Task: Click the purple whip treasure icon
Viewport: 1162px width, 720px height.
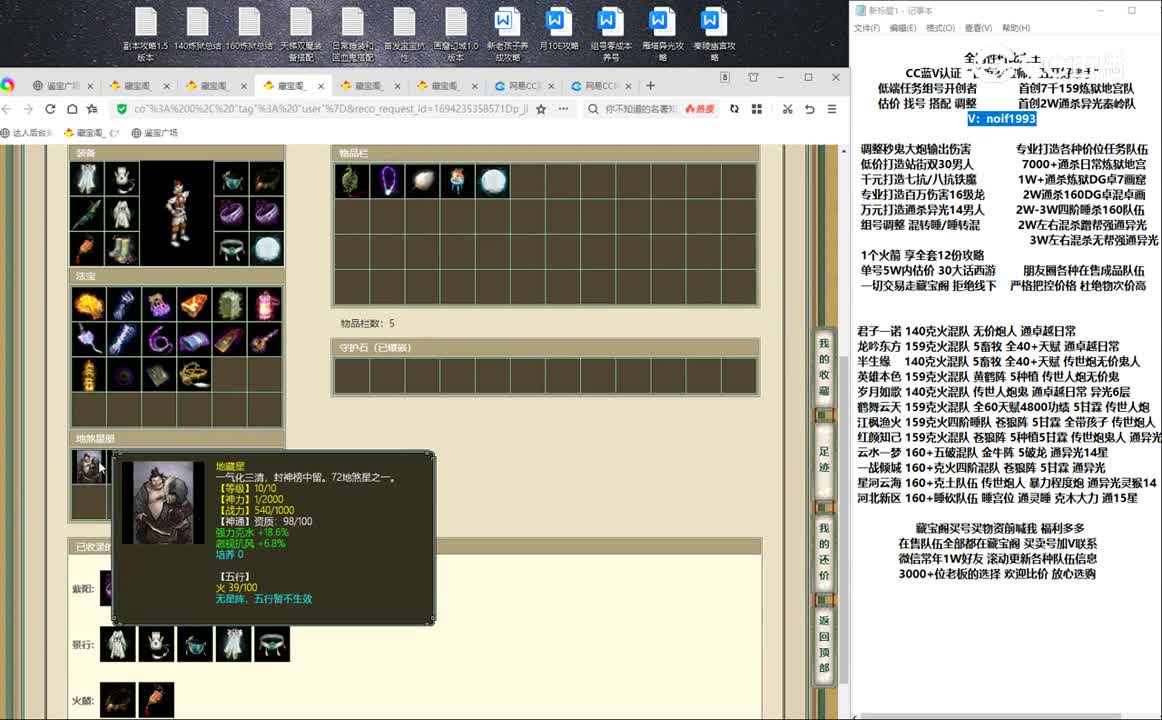Action: tap(159, 340)
